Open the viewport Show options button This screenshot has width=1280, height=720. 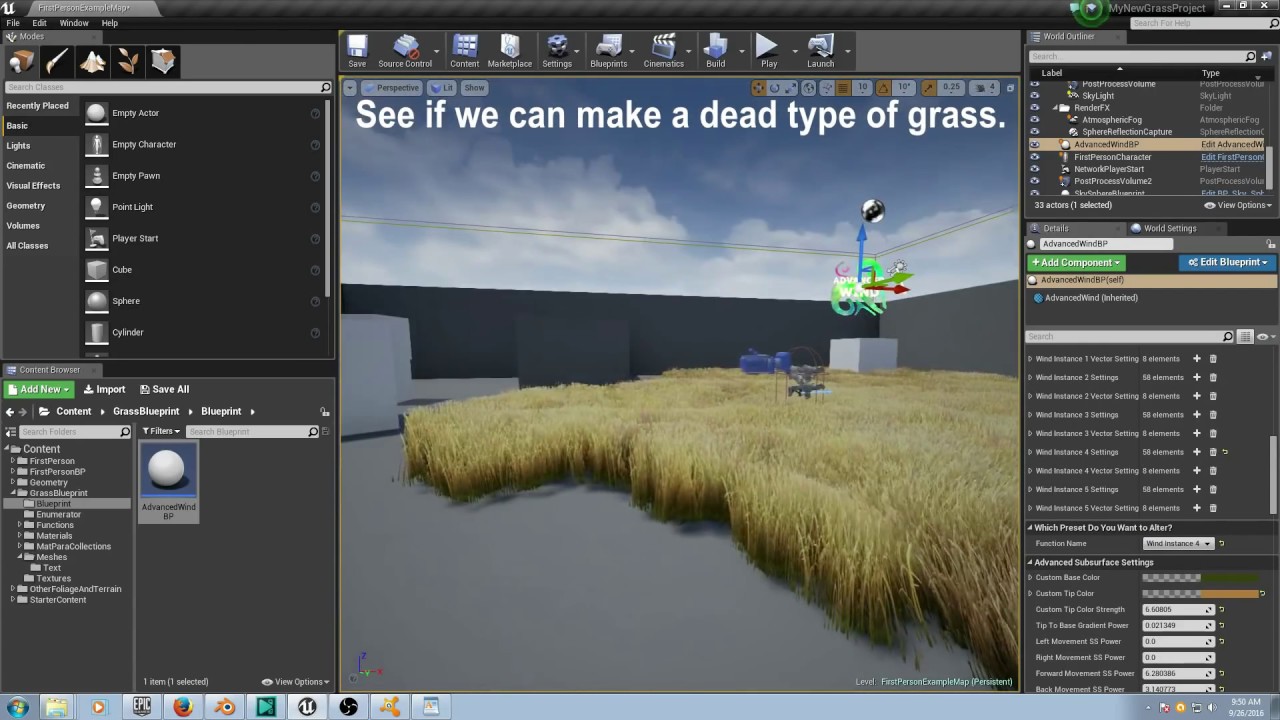coord(474,88)
